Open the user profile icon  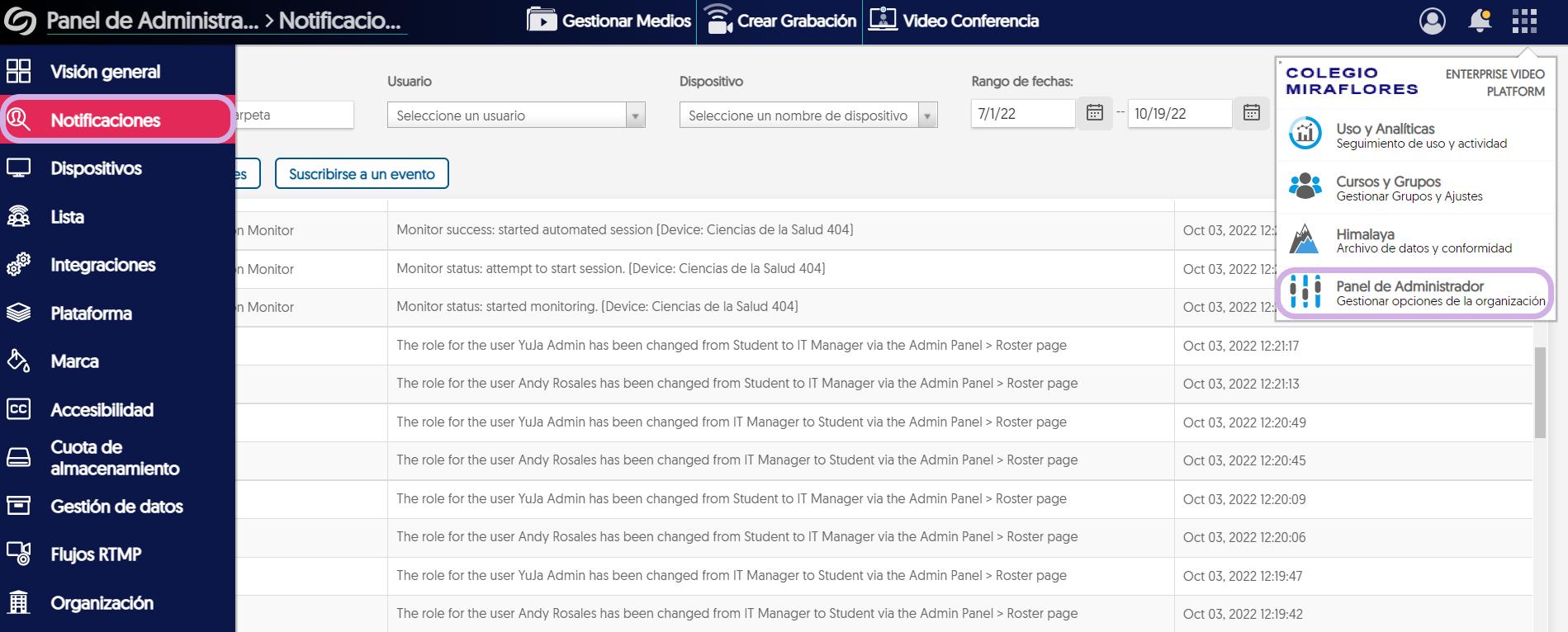1433,21
